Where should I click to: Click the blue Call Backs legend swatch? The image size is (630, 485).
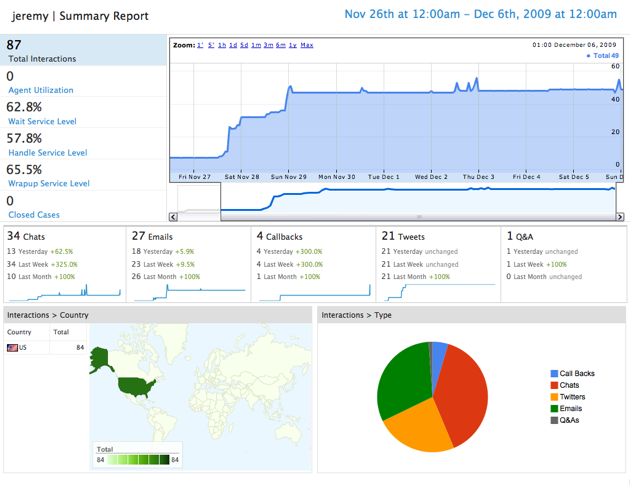pos(554,373)
